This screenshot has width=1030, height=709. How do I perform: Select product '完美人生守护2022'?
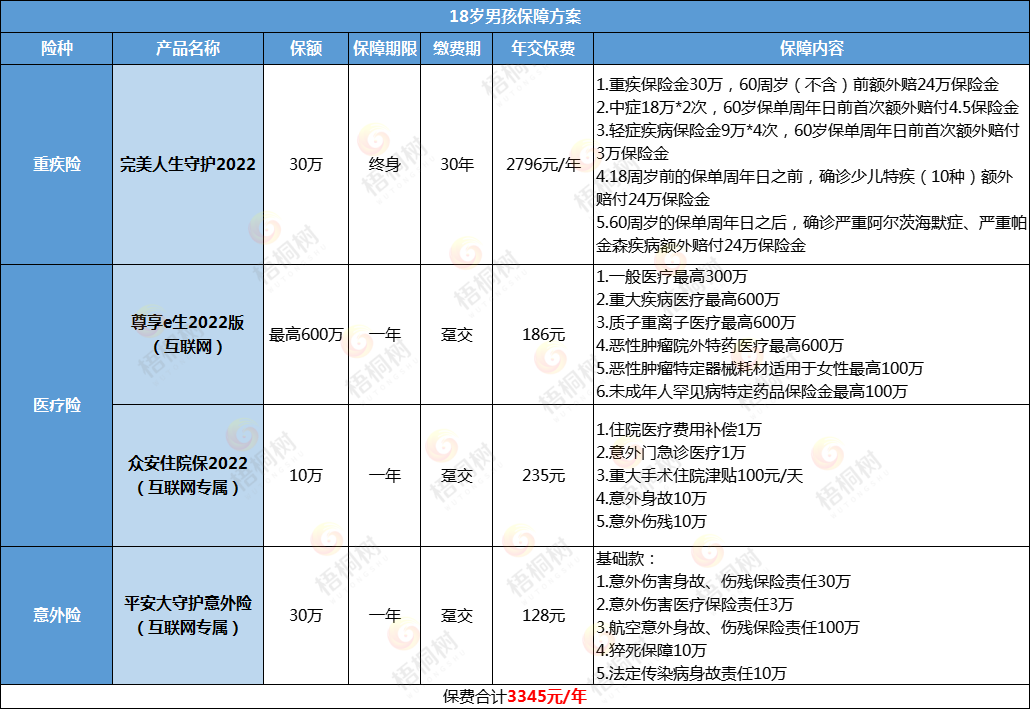(x=188, y=164)
